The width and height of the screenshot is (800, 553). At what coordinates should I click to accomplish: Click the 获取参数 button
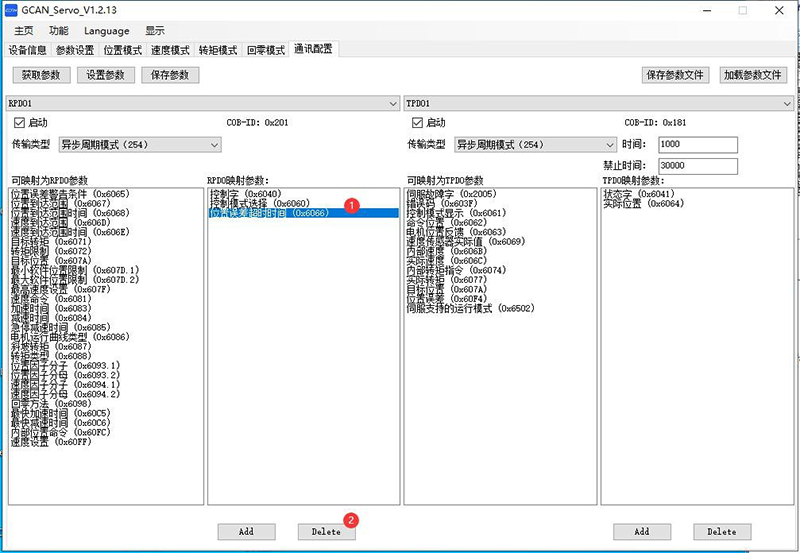41,75
